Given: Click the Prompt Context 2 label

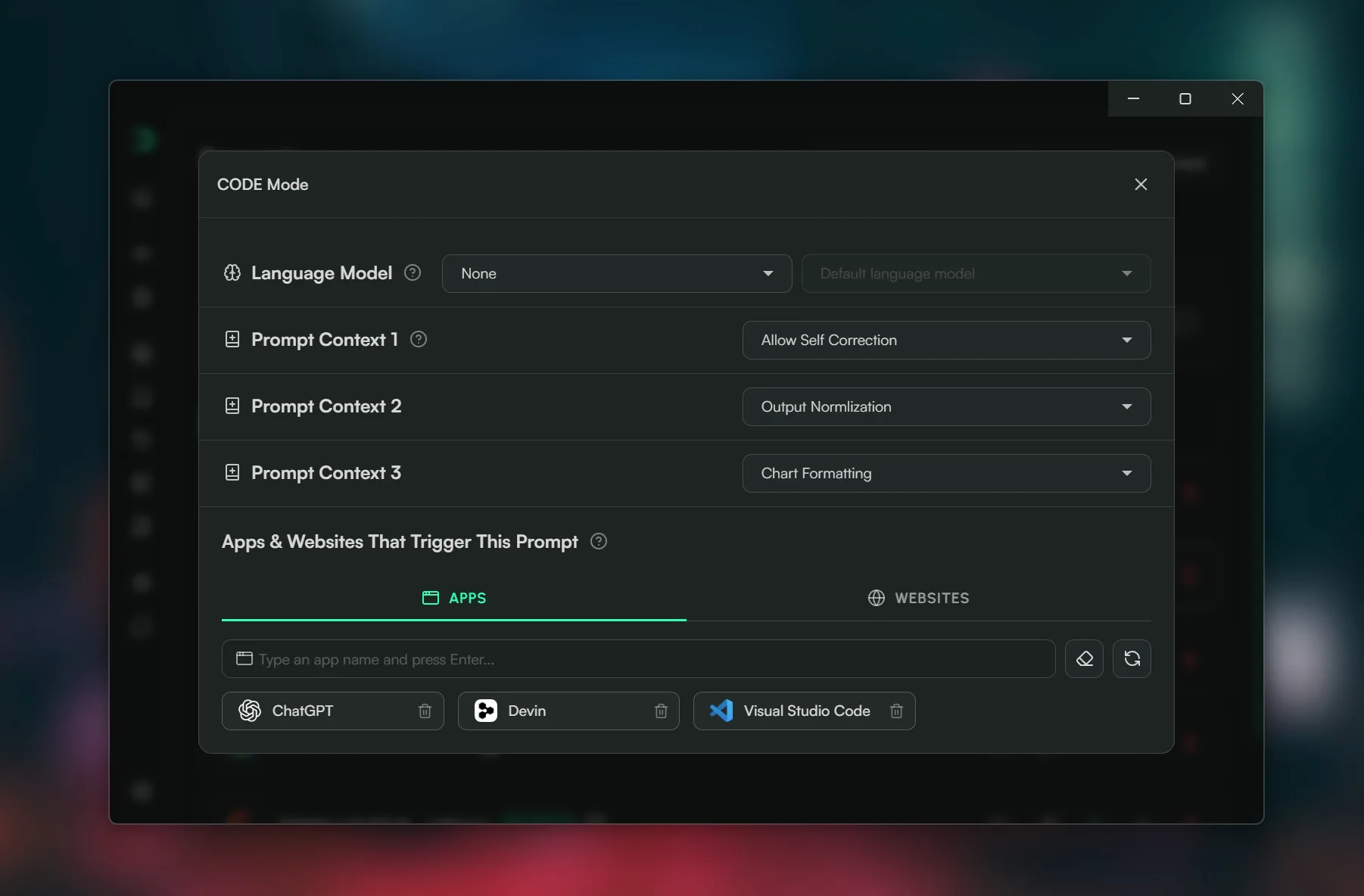Looking at the screenshot, I should tap(326, 406).
